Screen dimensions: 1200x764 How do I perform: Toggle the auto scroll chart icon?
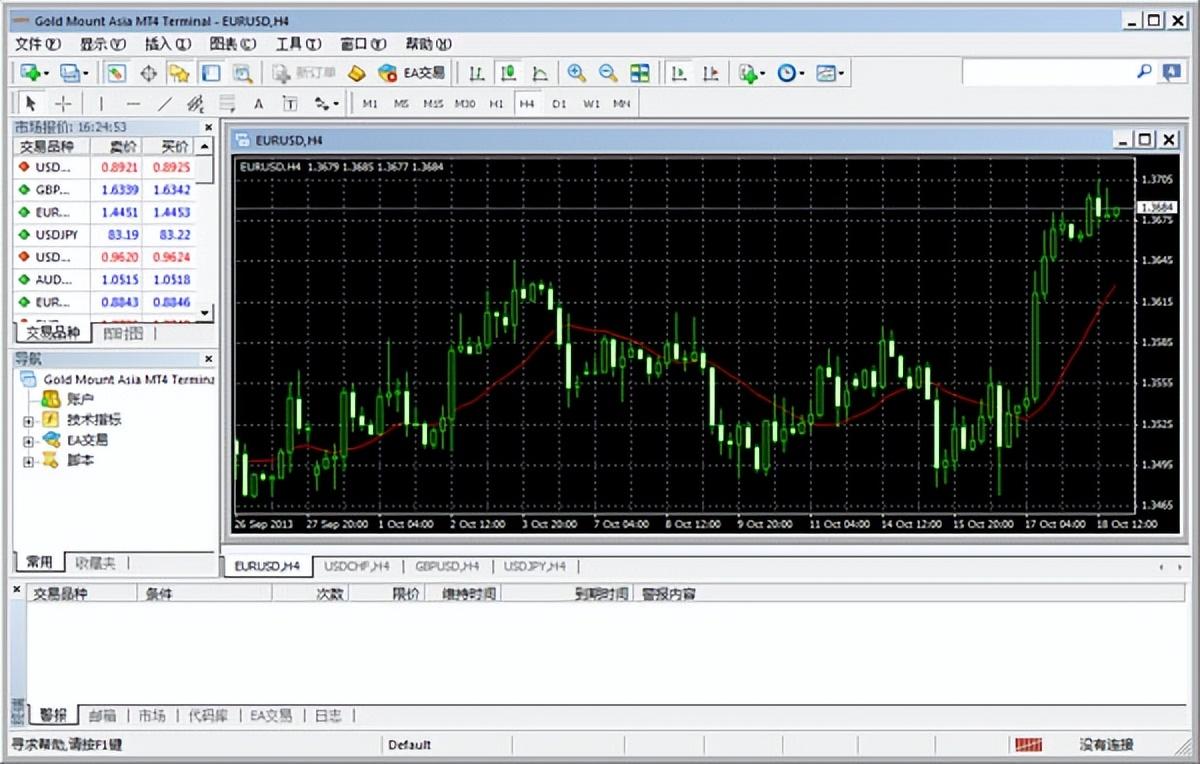(679, 73)
